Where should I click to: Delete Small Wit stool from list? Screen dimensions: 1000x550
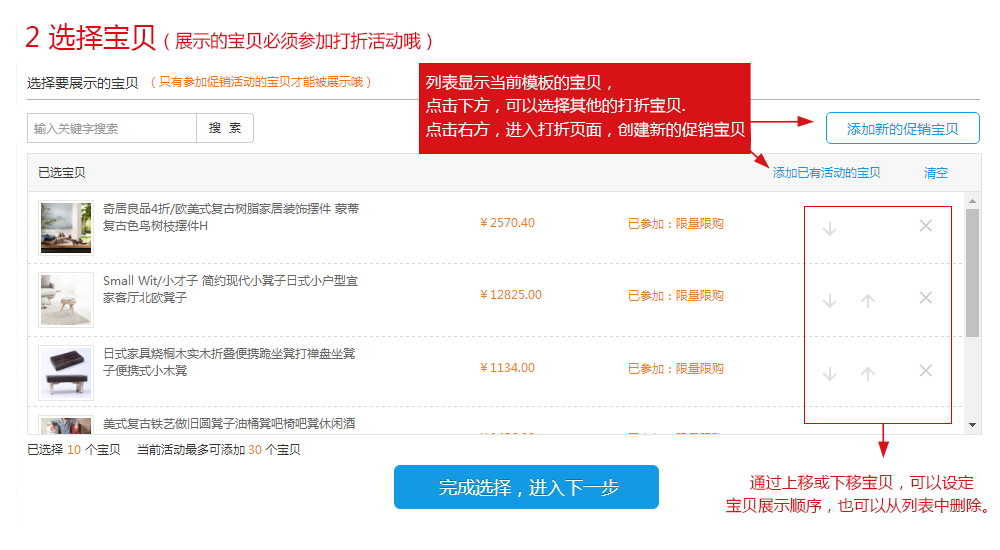(925, 298)
